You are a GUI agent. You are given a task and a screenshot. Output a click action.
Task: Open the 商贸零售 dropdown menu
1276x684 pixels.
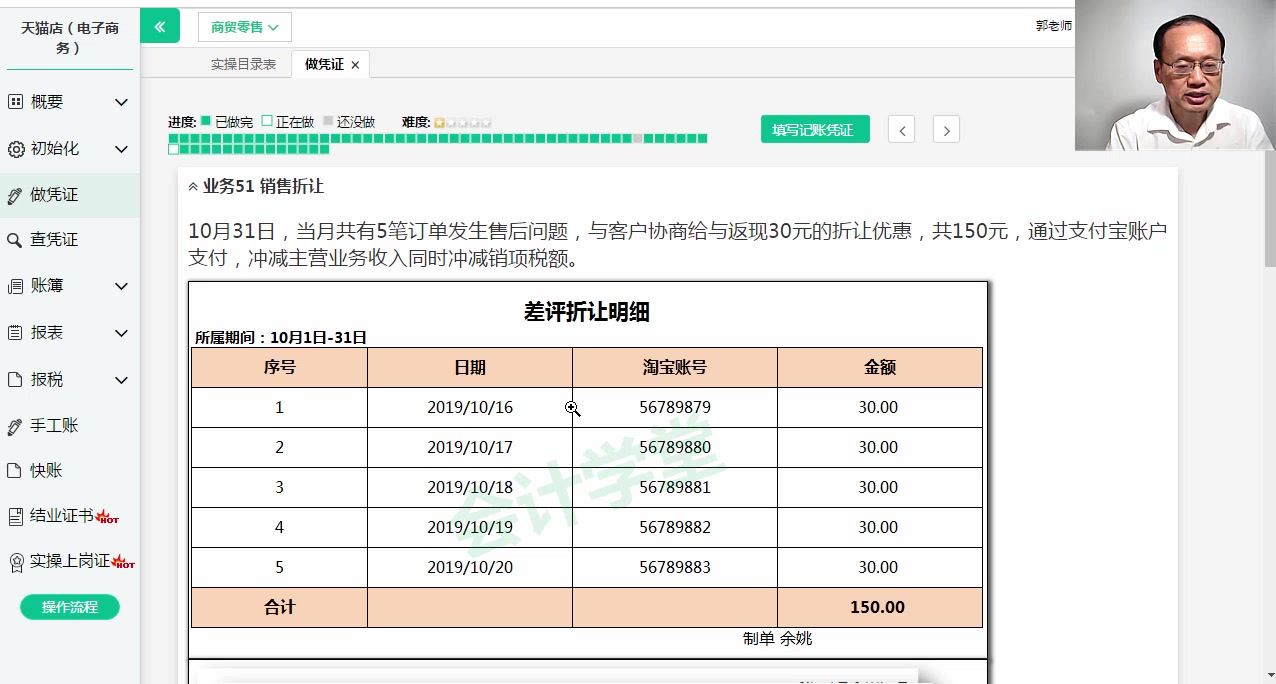(243, 27)
